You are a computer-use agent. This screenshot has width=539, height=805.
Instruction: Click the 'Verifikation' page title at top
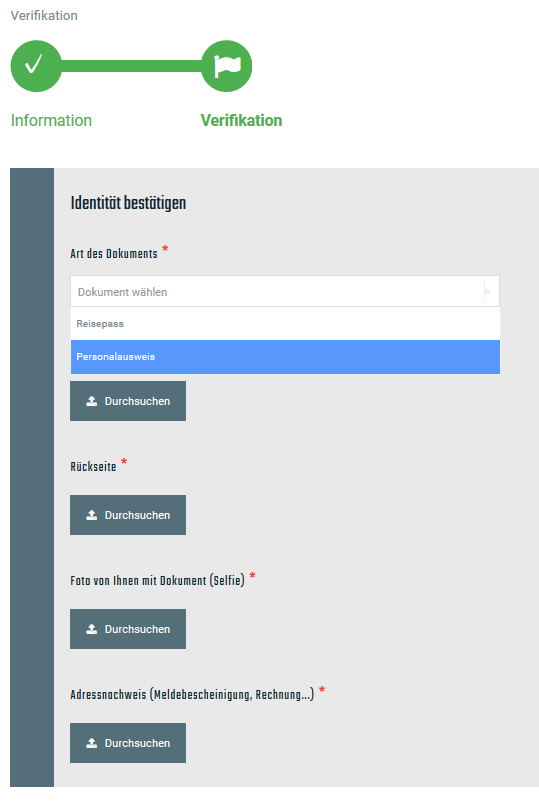44,15
